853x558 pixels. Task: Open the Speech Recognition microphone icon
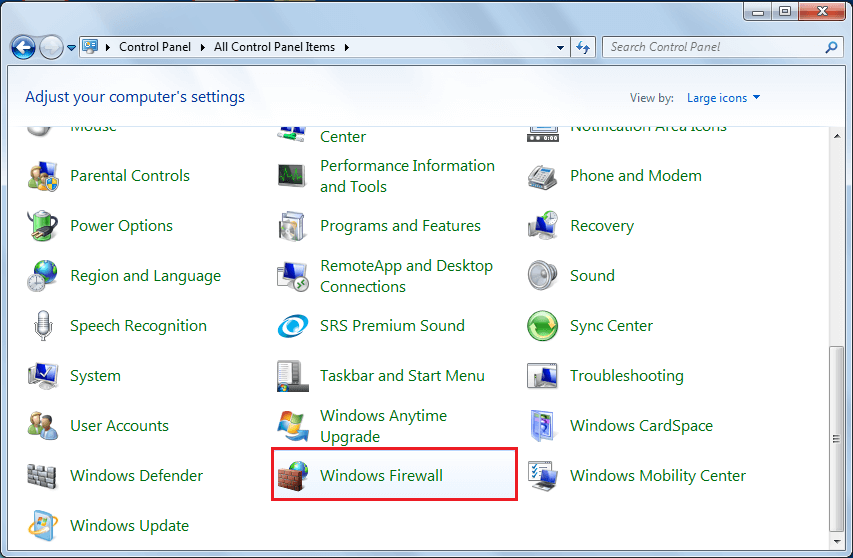(x=42, y=326)
